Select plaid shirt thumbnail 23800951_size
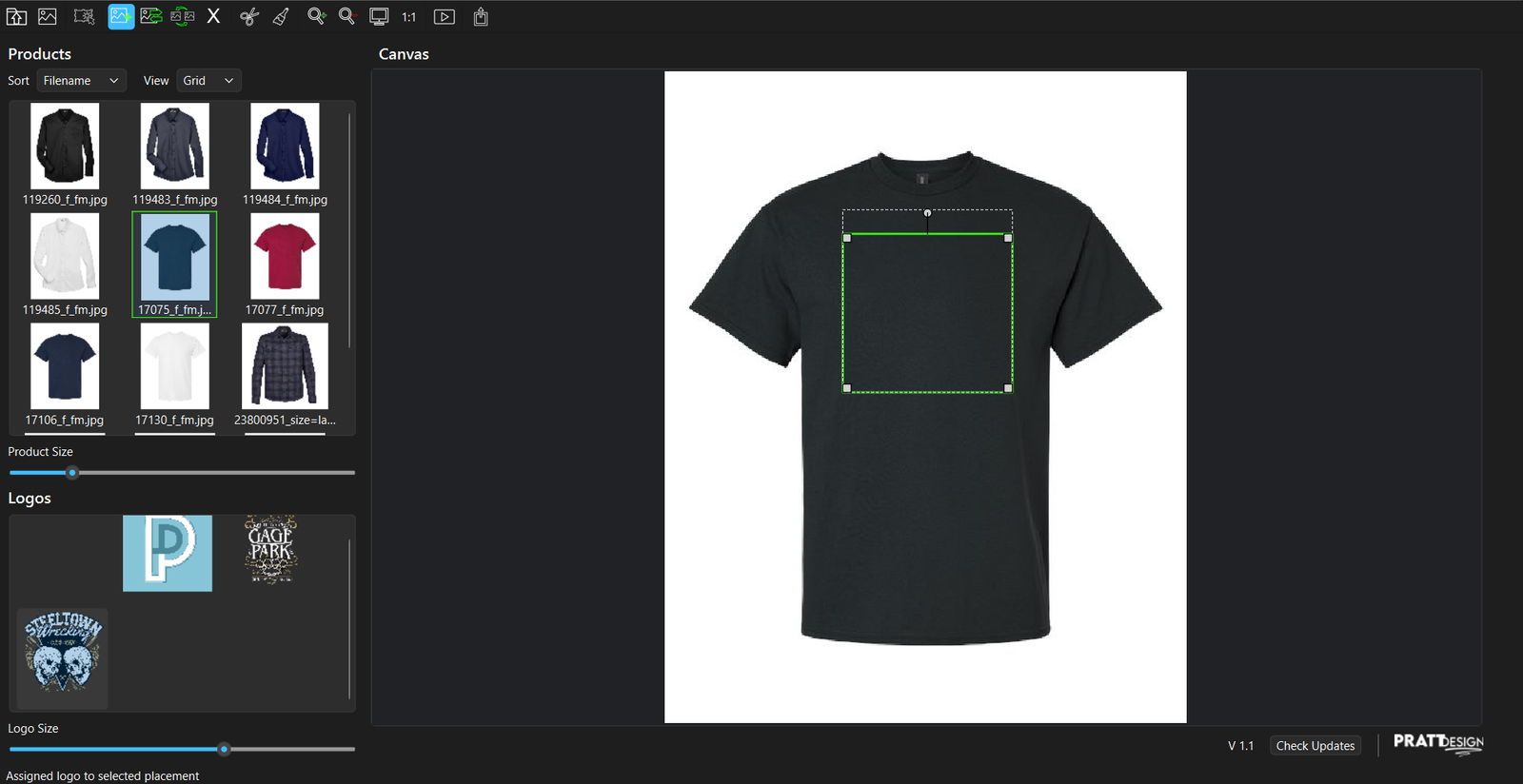This screenshot has height=784, width=1523. tap(285, 366)
